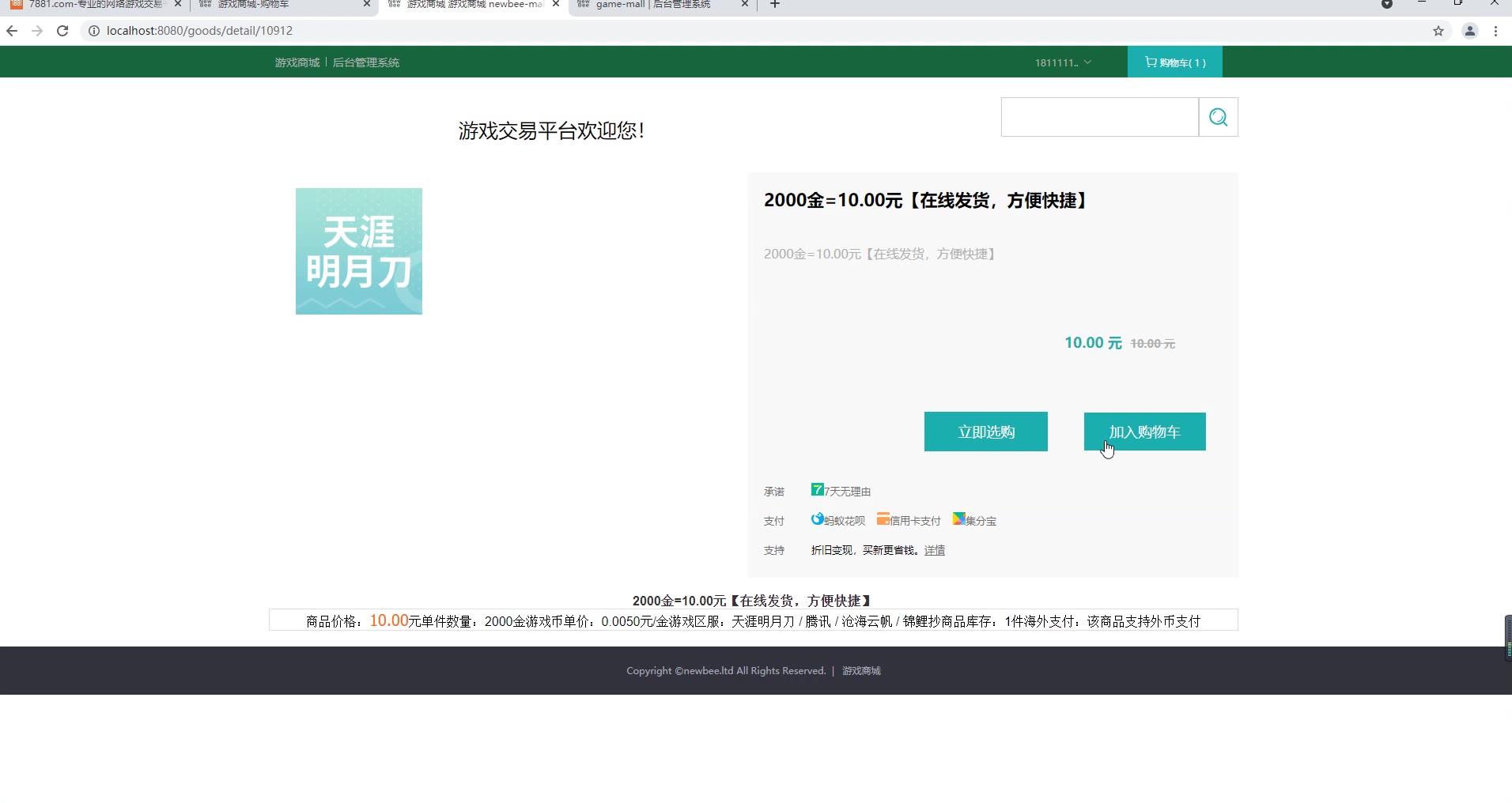Screen dimensions: 1512x803
Task: Click the 天涯明月刀 product thumbnail
Action: click(x=359, y=251)
